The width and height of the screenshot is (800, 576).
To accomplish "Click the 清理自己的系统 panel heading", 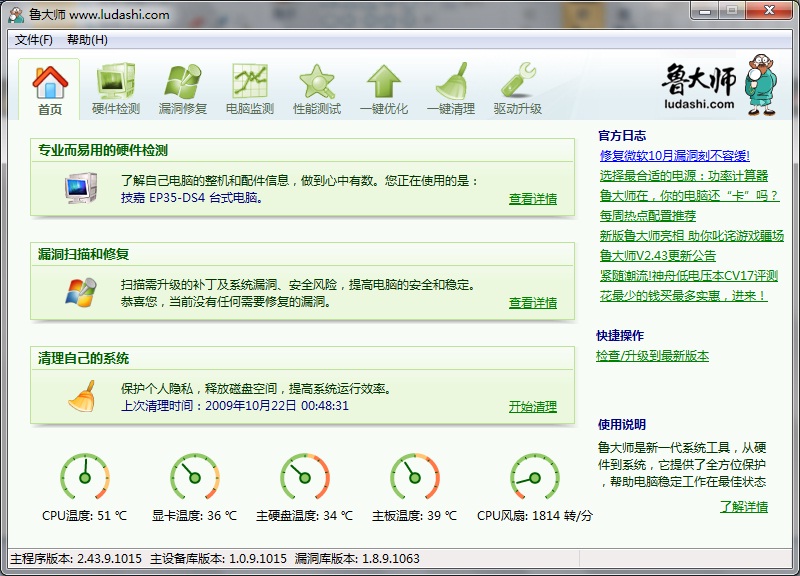I will pos(83,358).
